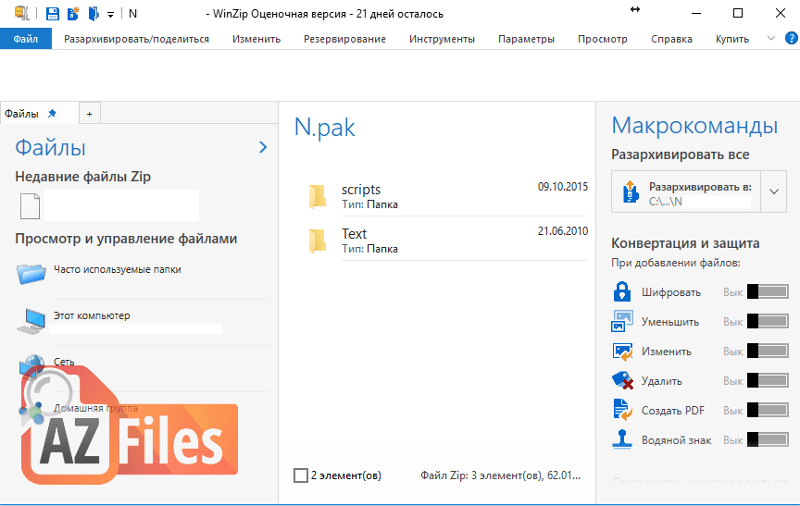This screenshot has height=506, width=800.
Task: Click the unzip-to icon
Action: [631, 192]
